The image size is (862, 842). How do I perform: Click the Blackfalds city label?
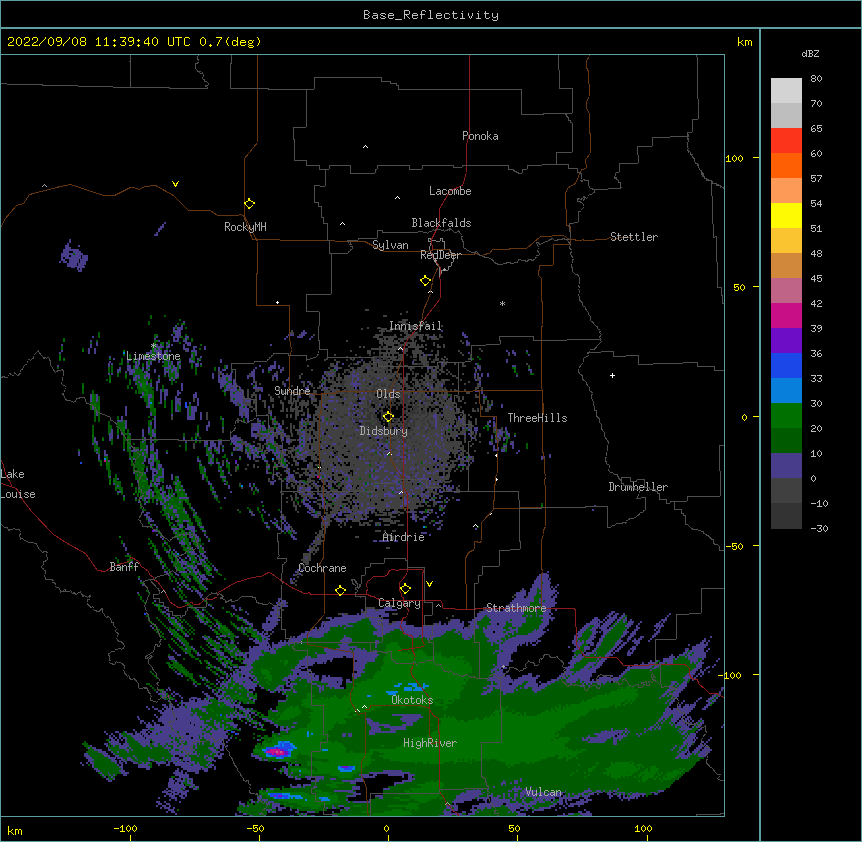pyautogui.click(x=441, y=223)
